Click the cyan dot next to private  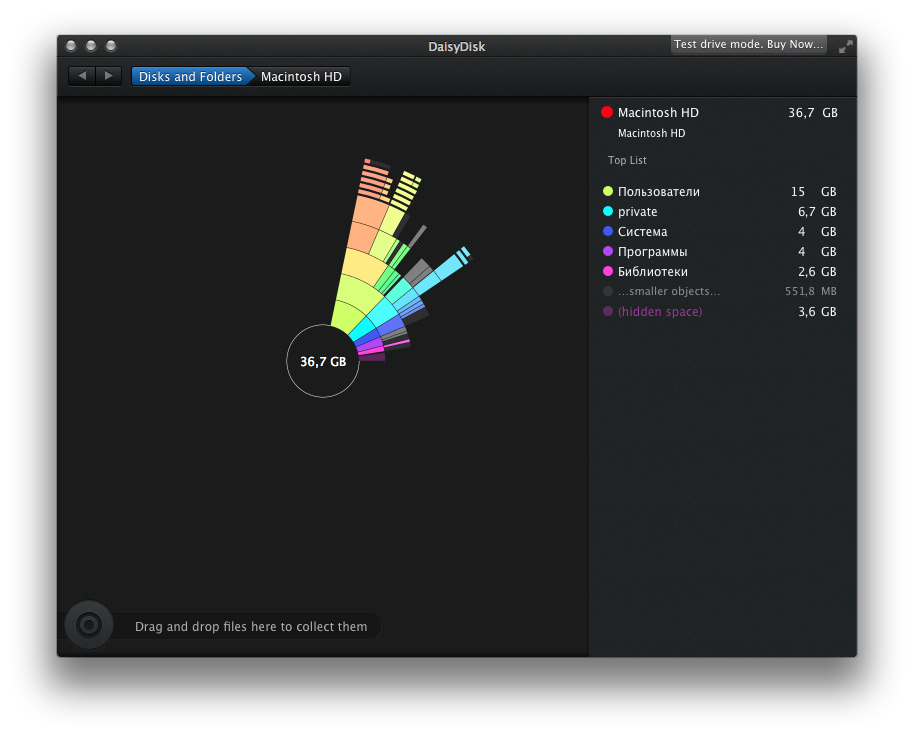(608, 212)
